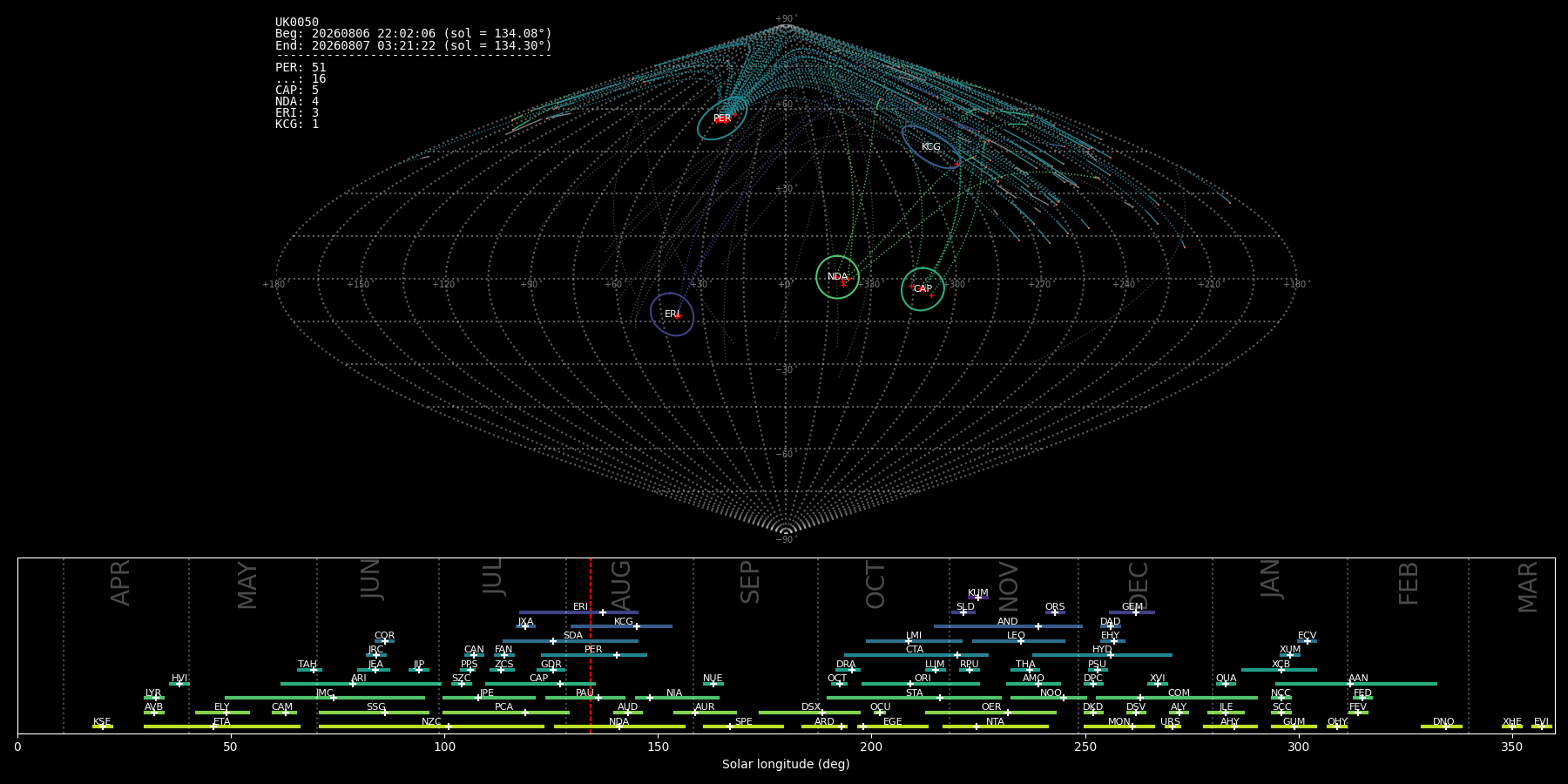1568x784 pixels.
Task: Click the KUM shower label in the timeline
Action: 978,593
